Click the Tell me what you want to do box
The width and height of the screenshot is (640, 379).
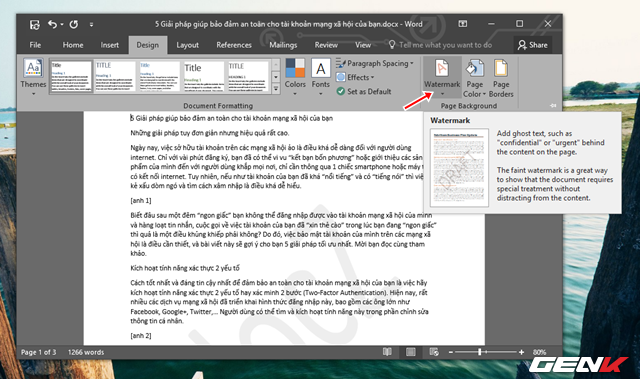[440, 45]
